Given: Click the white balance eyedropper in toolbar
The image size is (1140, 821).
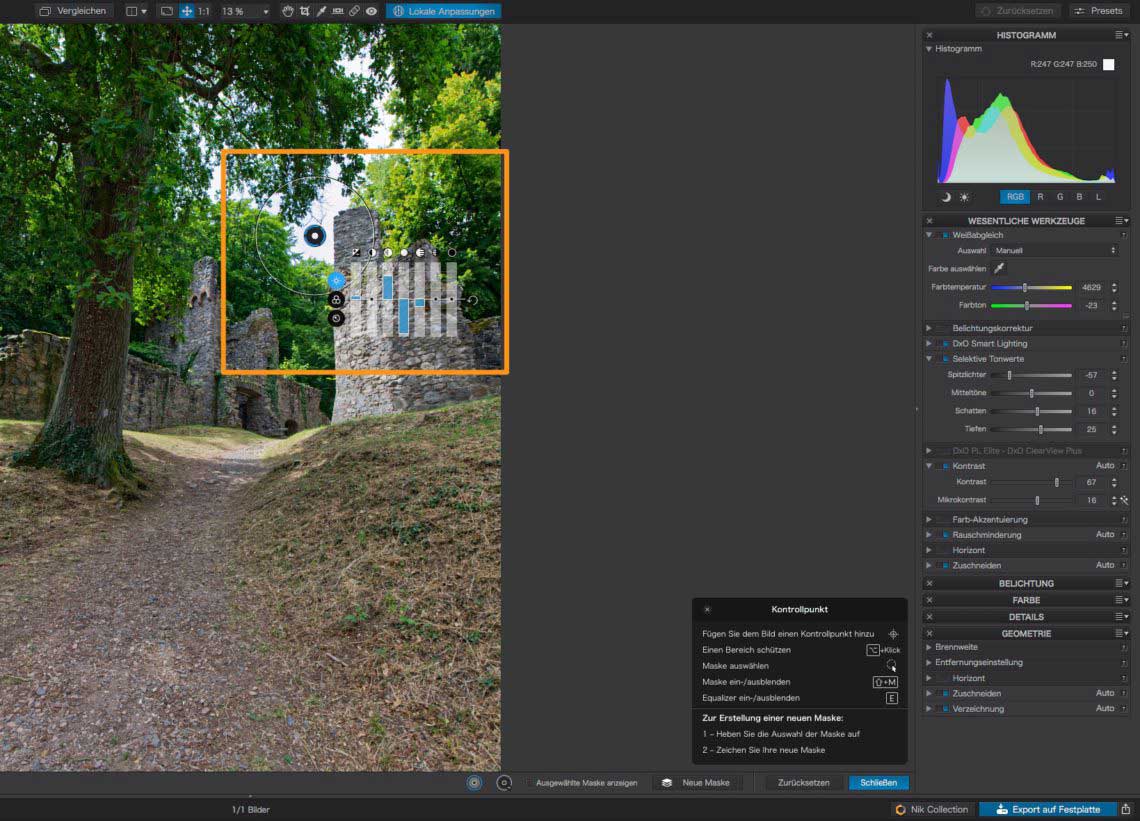Looking at the screenshot, I should [x=321, y=11].
